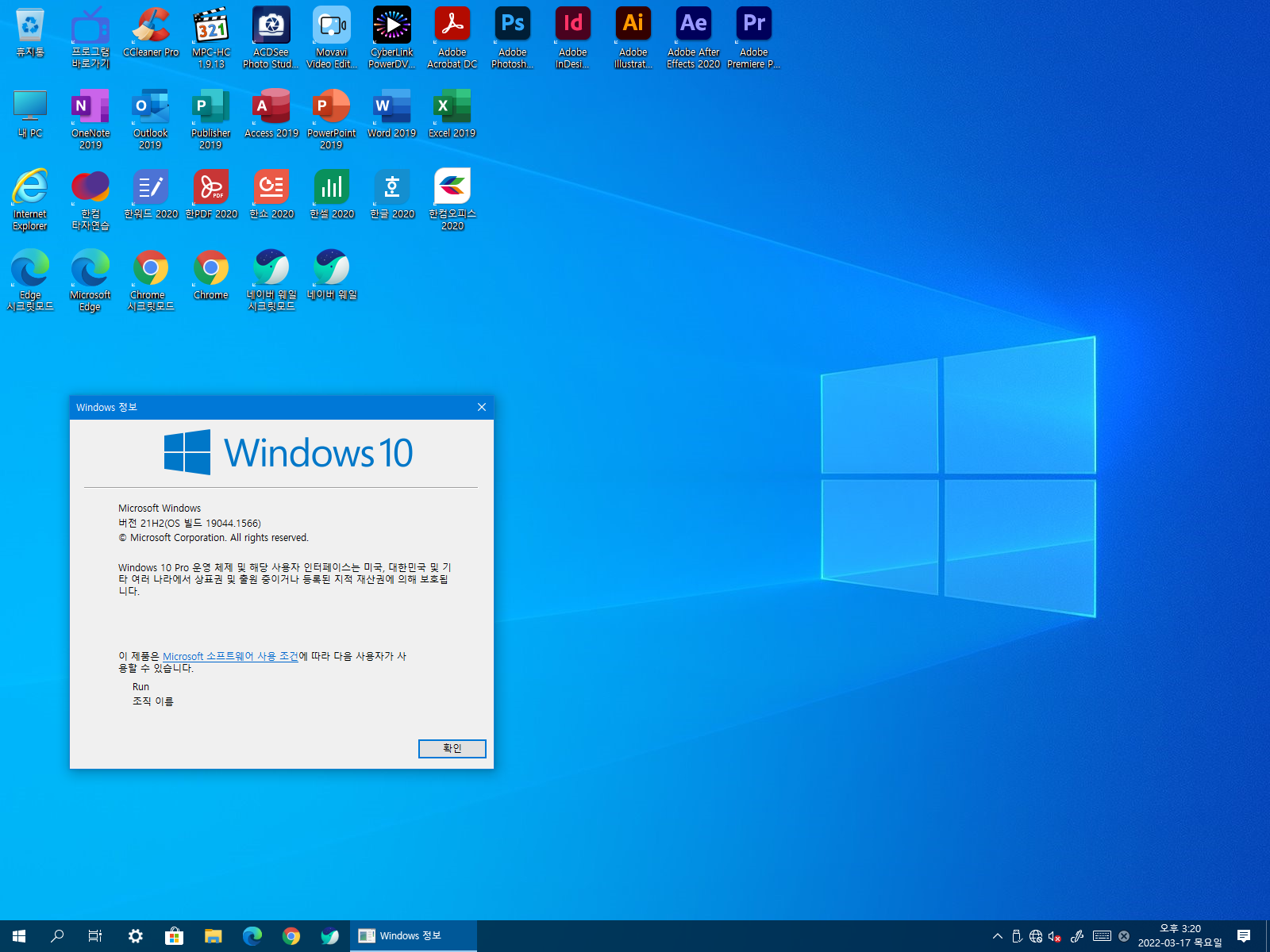Image resolution: width=1270 pixels, height=952 pixels.
Task: Open 네이버 웨일 desktop icon
Action: (x=332, y=275)
